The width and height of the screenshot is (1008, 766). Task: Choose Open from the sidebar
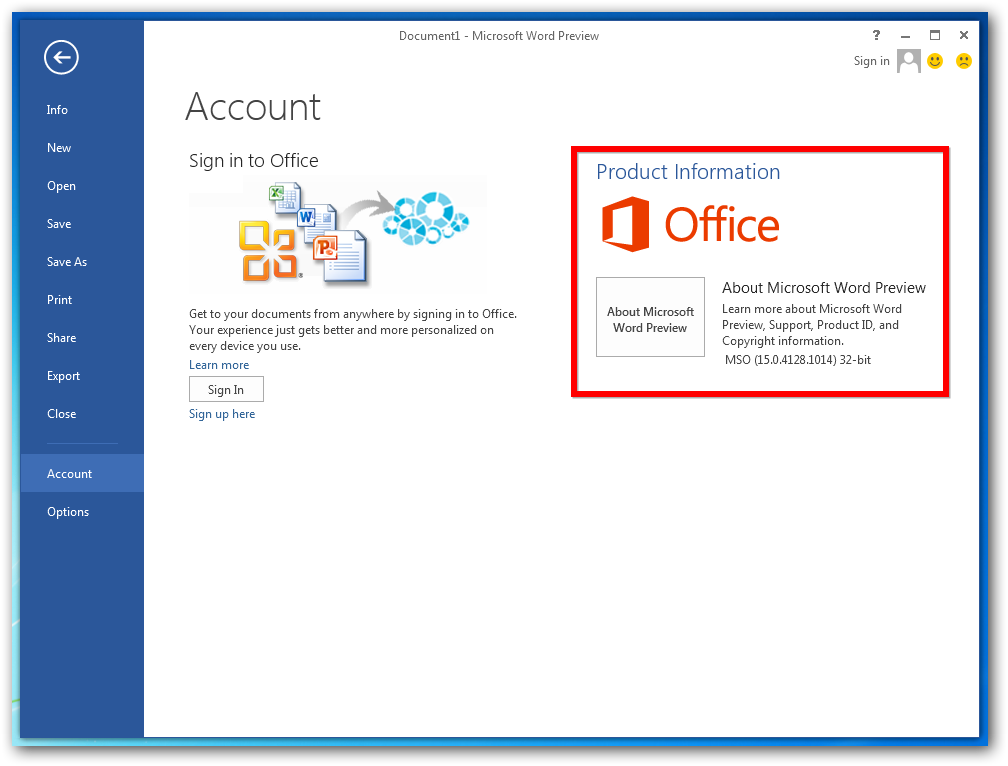pos(82,186)
